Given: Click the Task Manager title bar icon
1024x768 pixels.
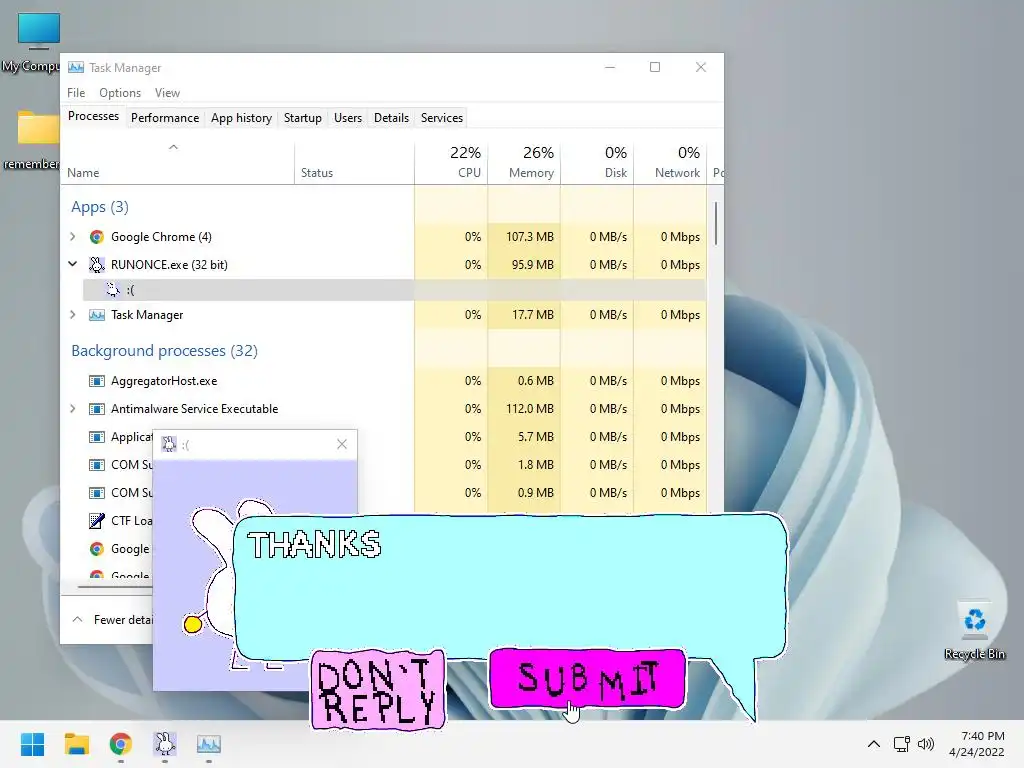Looking at the screenshot, I should 76,67.
